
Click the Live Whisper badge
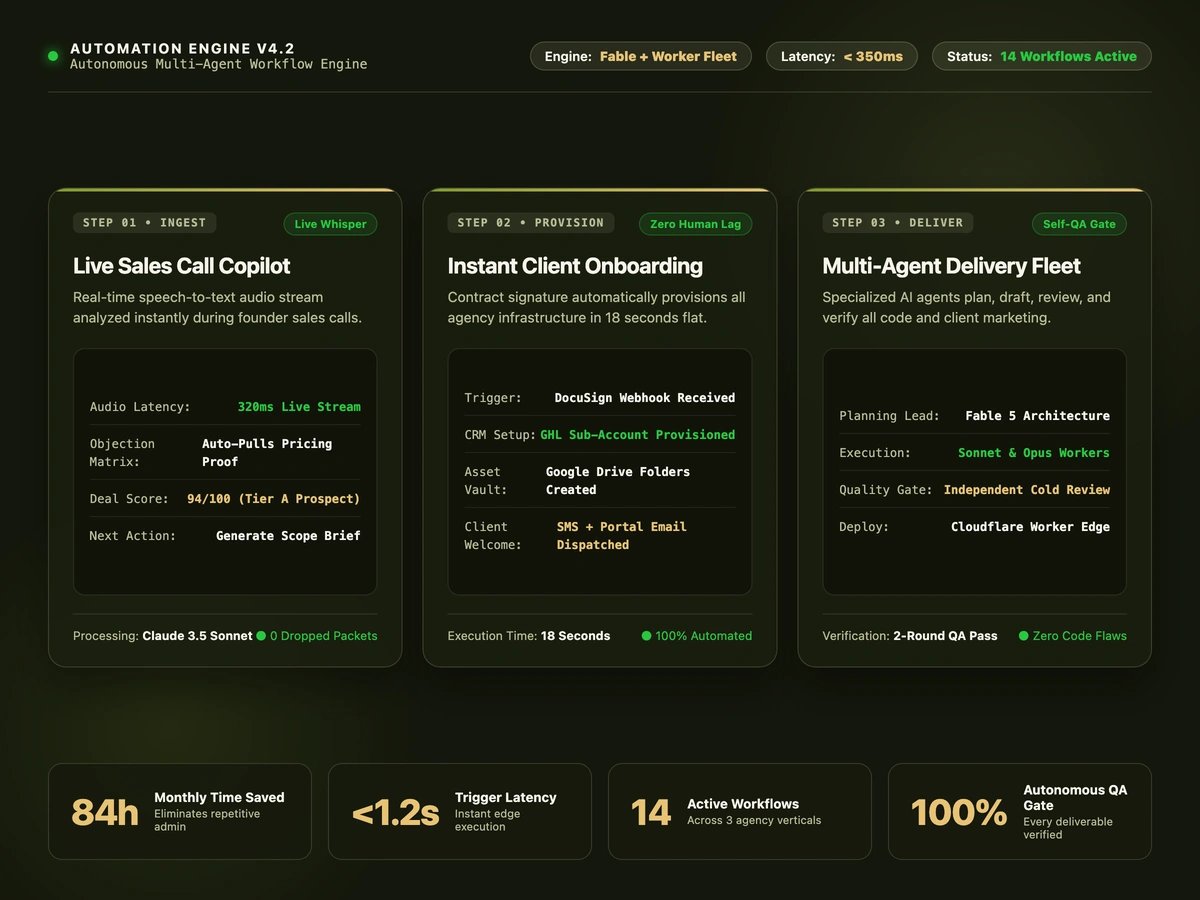(x=330, y=224)
